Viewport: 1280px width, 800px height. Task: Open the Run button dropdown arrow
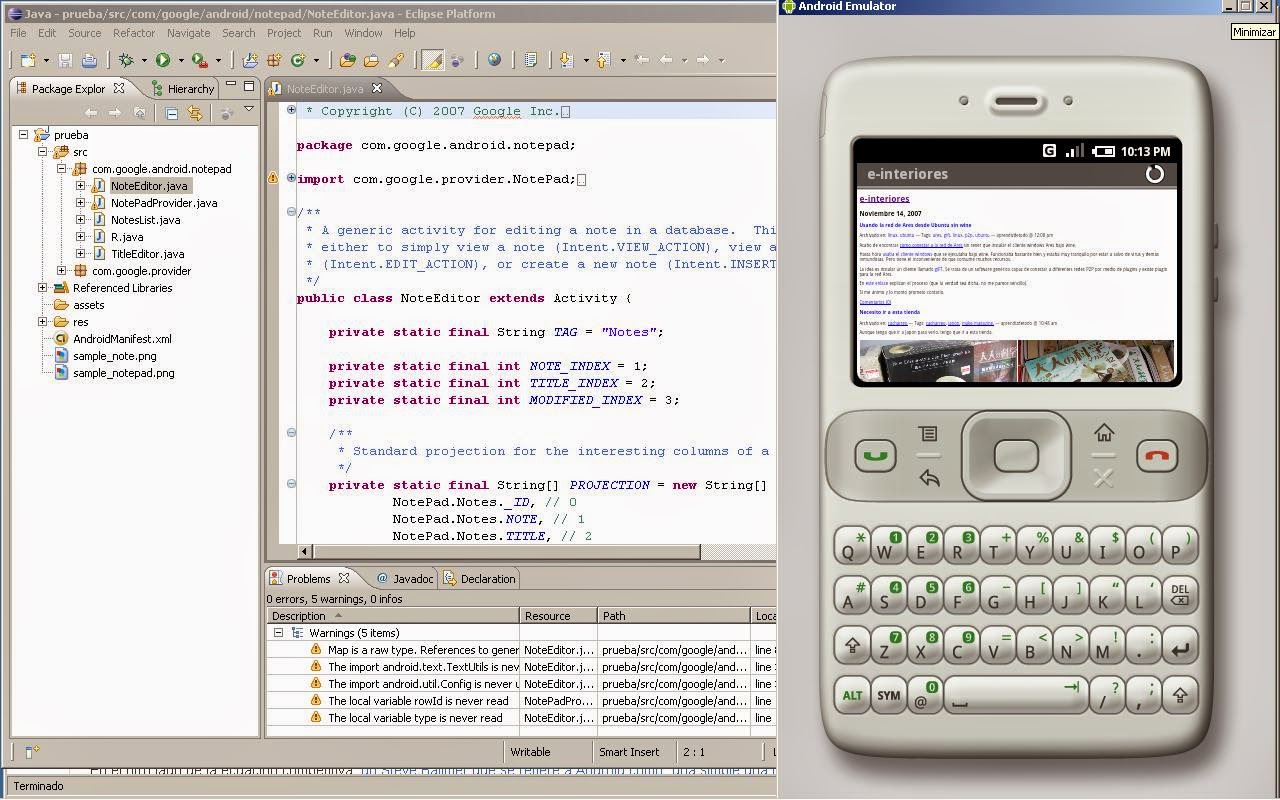click(180, 60)
